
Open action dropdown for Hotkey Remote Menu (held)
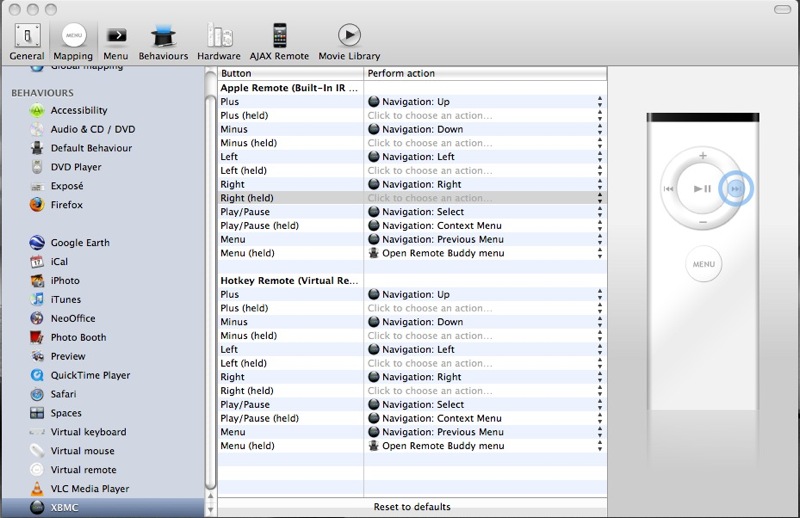click(600, 446)
